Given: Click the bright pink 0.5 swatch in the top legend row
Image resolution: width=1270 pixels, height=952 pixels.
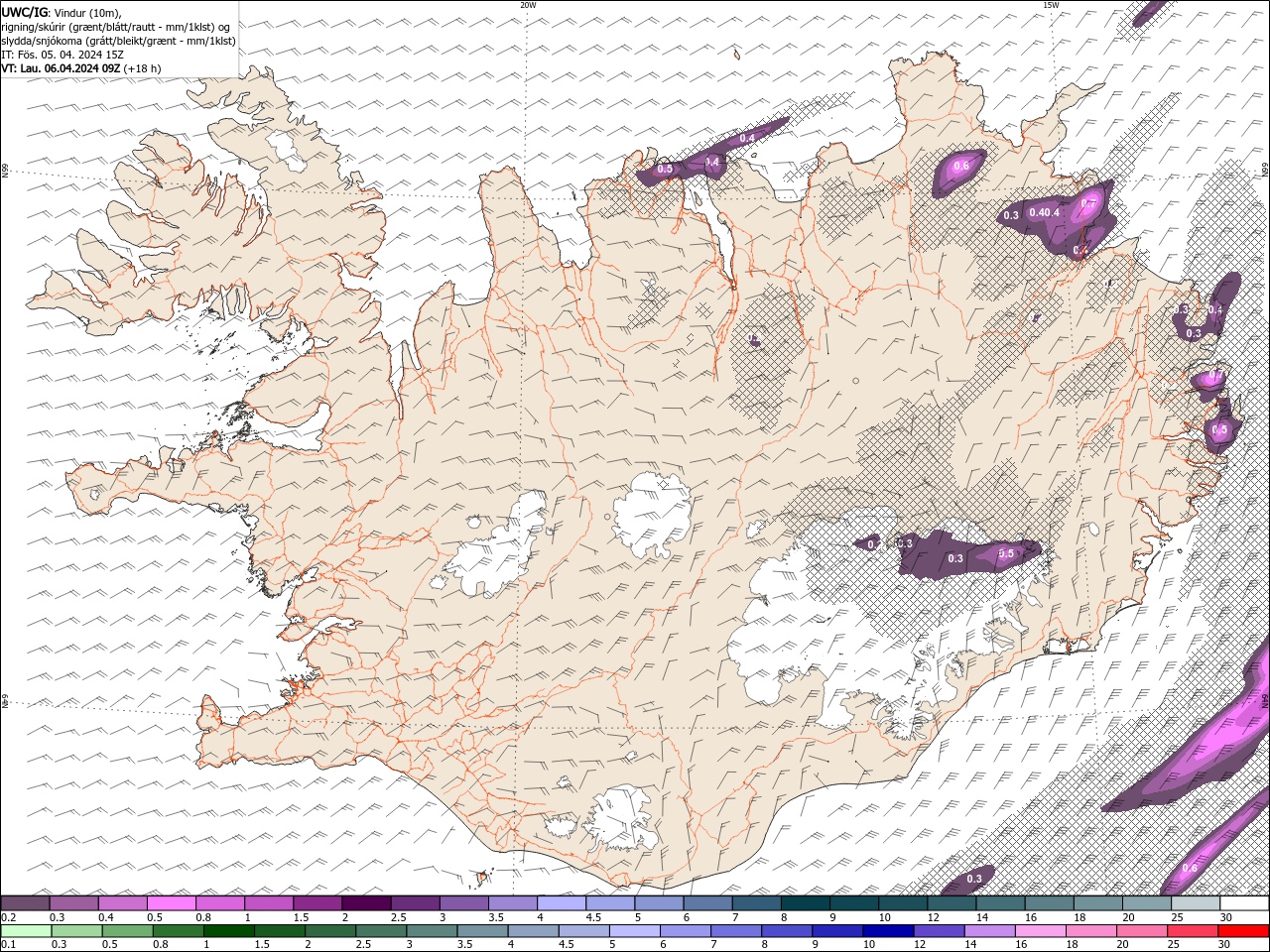Looking at the screenshot, I should click(x=172, y=903).
